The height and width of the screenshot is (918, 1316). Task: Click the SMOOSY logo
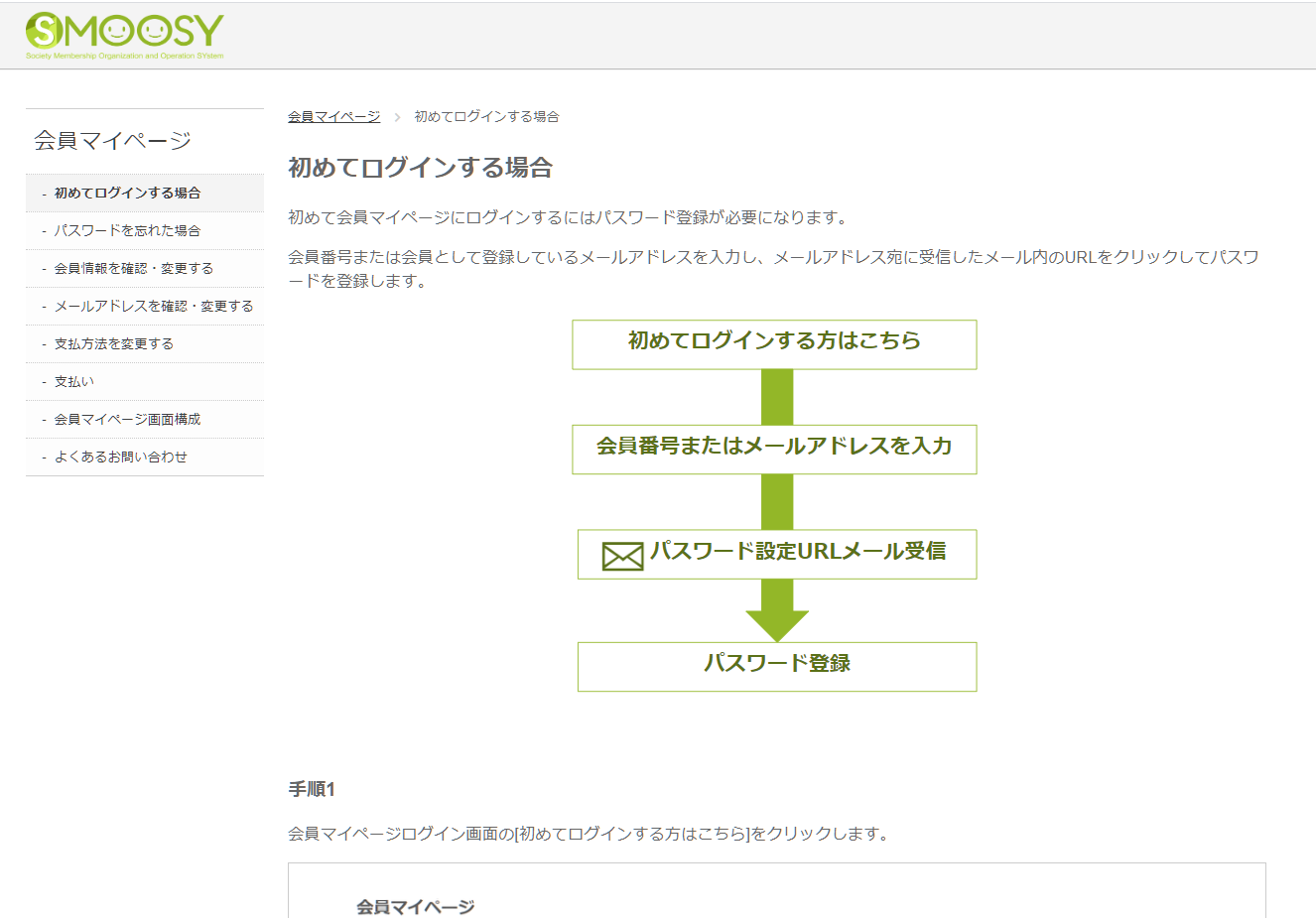(x=125, y=36)
